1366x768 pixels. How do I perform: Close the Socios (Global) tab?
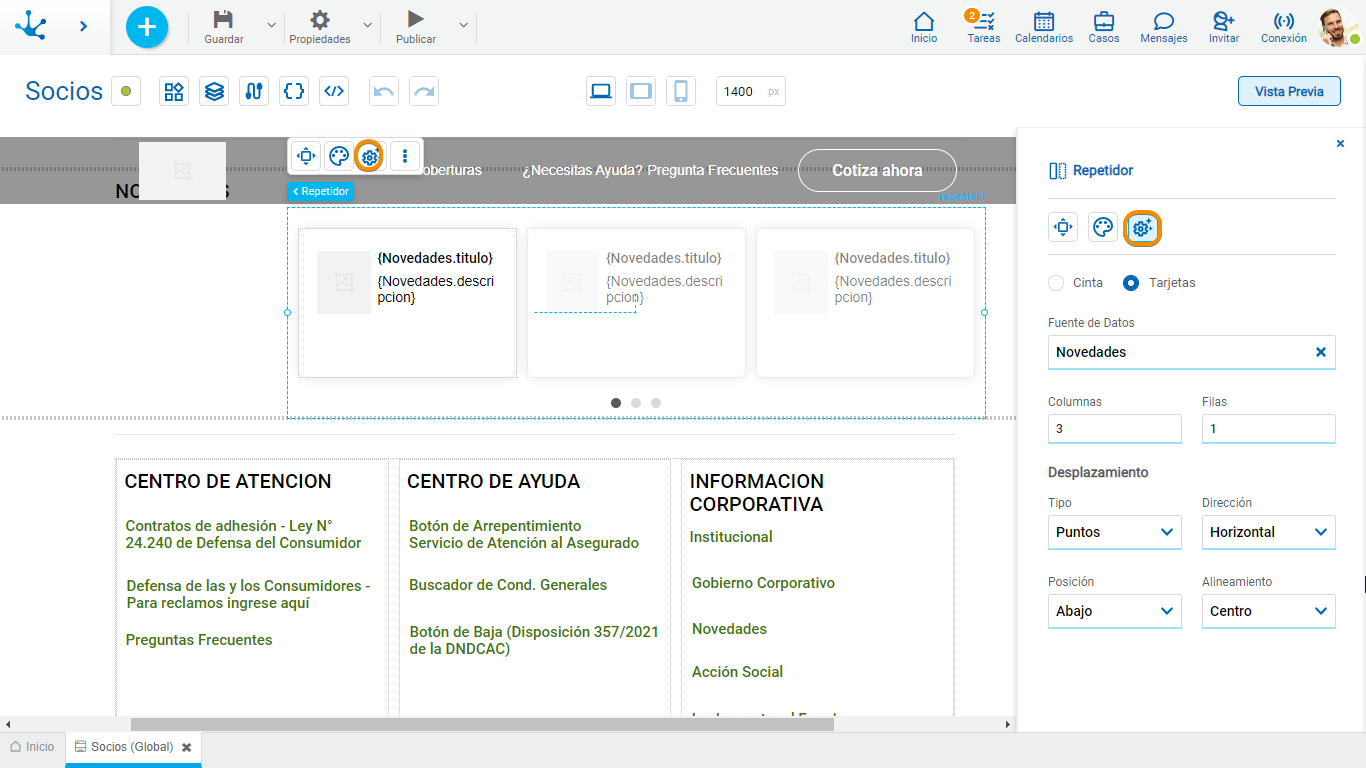[186, 748]
